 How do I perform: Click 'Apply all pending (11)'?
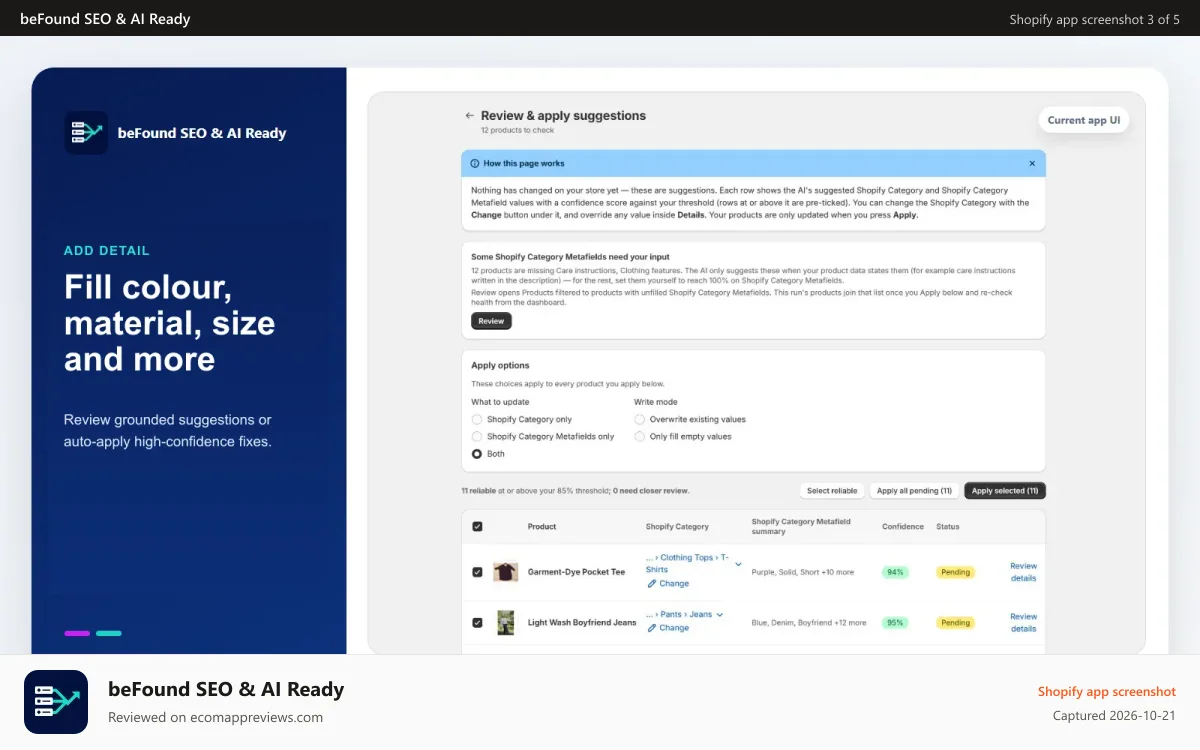[914, 491]
